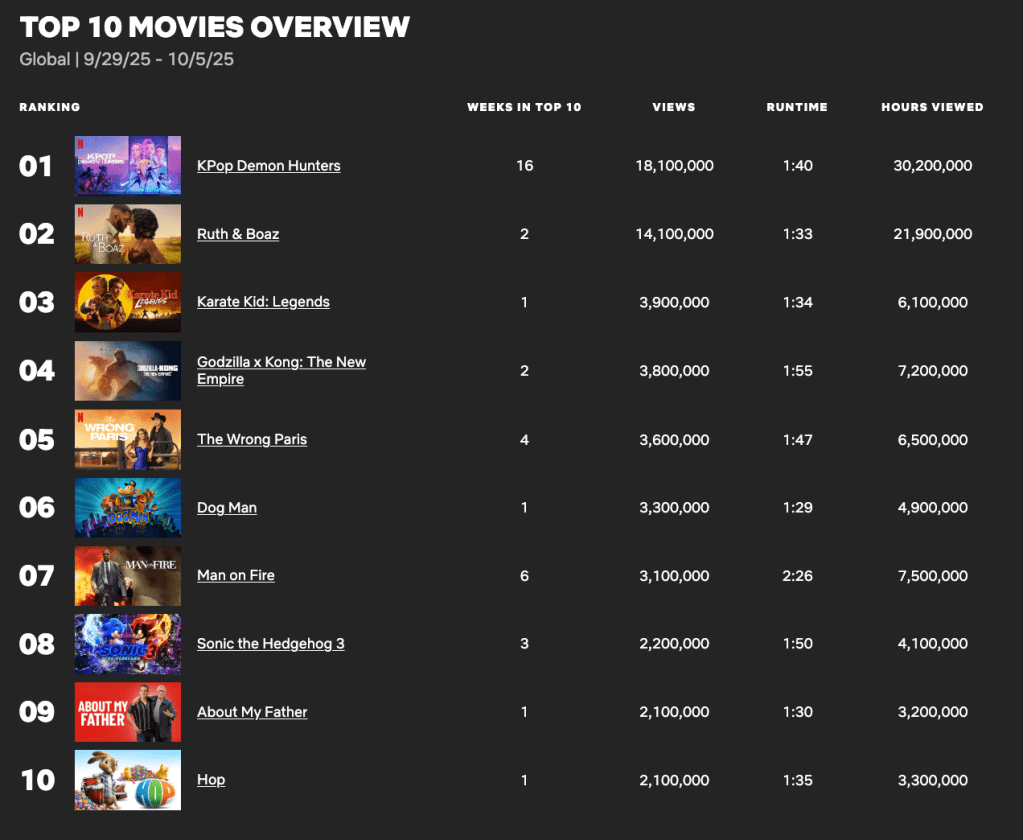Click ranking number 01
The width and height of the screenshot is (1023, 840).
(36, 166)
